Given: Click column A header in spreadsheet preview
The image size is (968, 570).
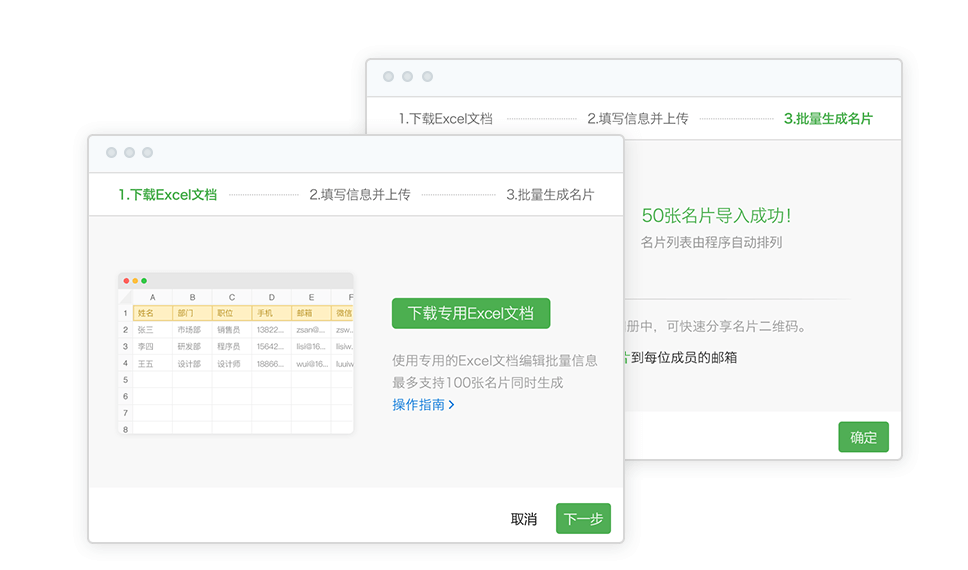Looking at the screenshot, I should 152,297.
